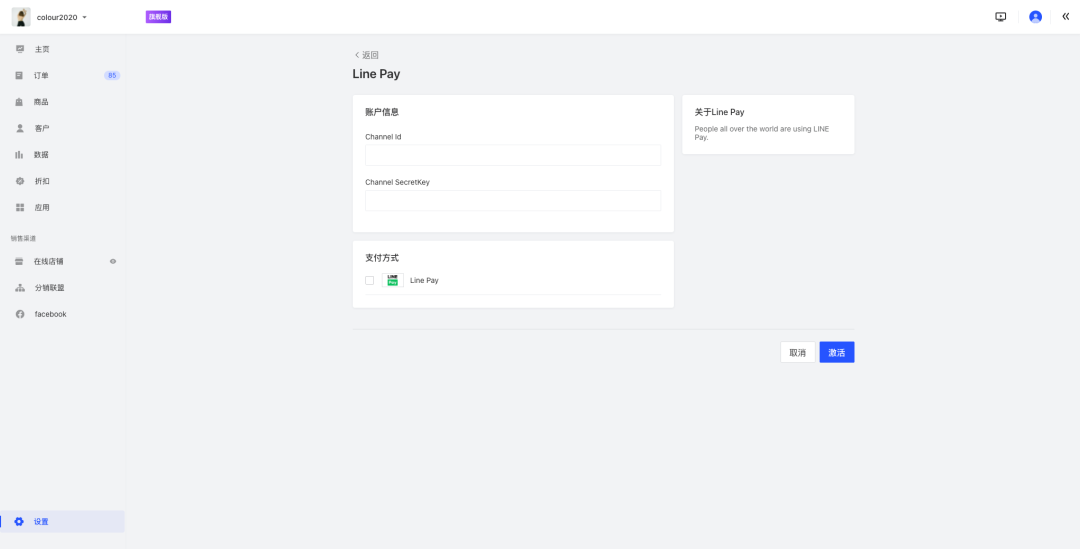Collapse panel with the double chevron icon

click(x=1066, y=17)
